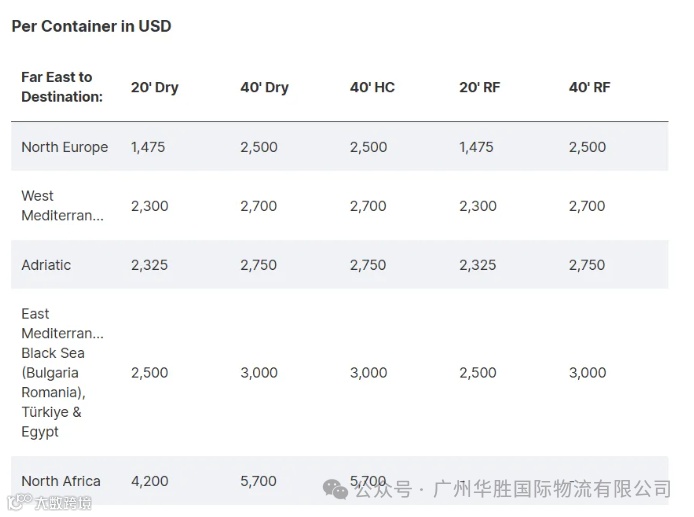Click the 40' RF column header
The image size is (694, 517).
click(589, 87)
